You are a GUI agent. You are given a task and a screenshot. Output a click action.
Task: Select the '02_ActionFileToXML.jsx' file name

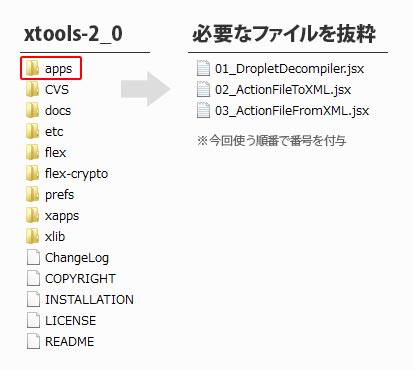(x=283, y=90)
